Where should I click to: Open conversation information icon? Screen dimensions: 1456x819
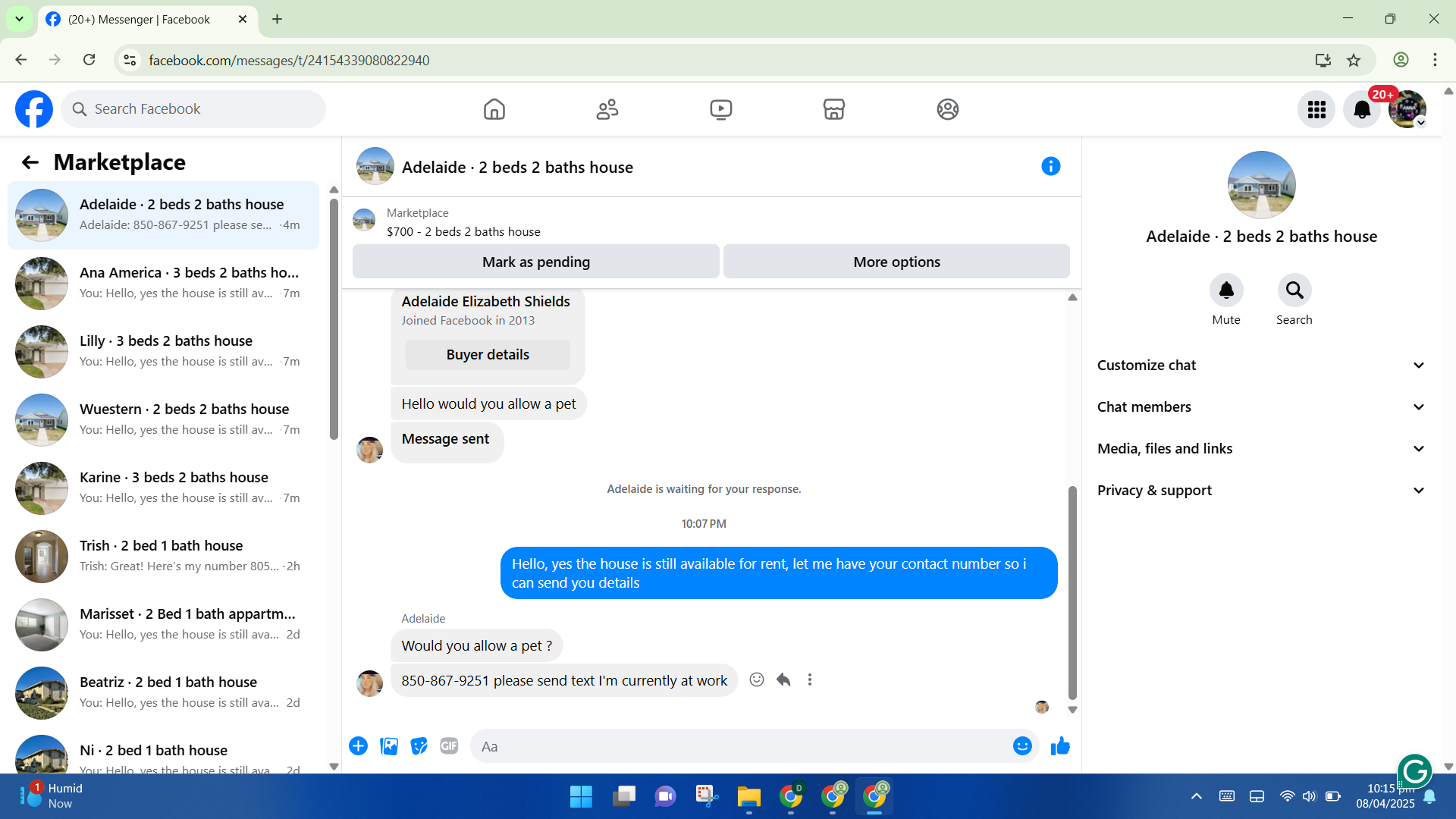point(1050,166)
